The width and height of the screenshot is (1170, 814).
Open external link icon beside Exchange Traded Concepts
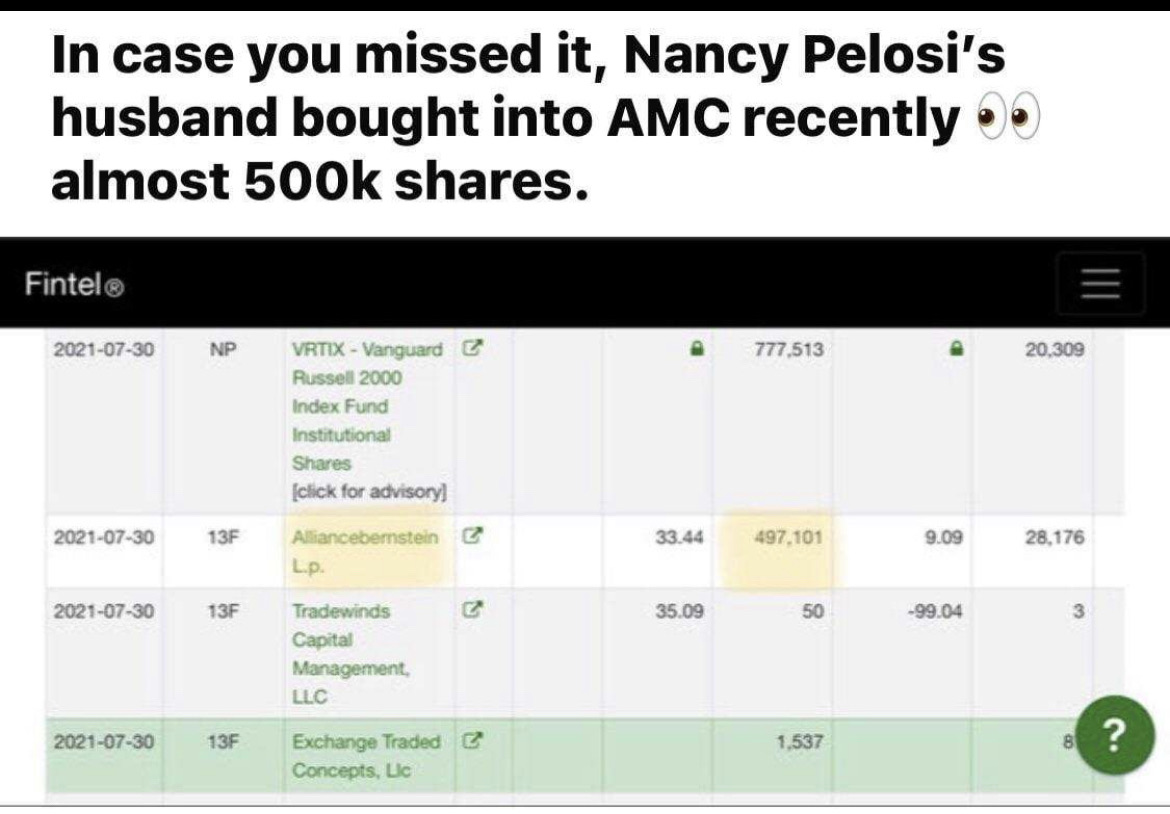coord(475,742)
